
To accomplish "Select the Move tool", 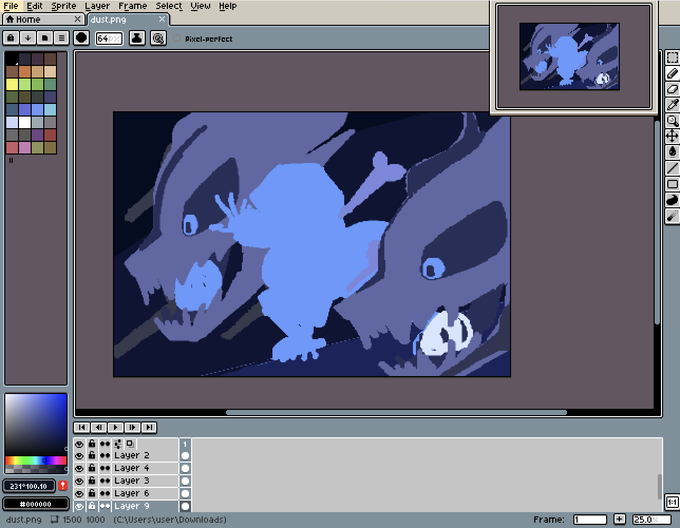I will coord(672,136).
